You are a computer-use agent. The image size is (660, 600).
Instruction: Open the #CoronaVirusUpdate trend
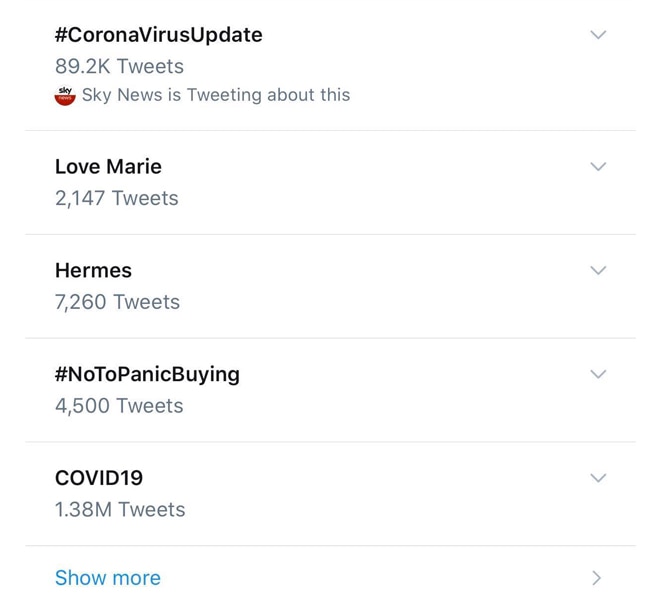158,35
